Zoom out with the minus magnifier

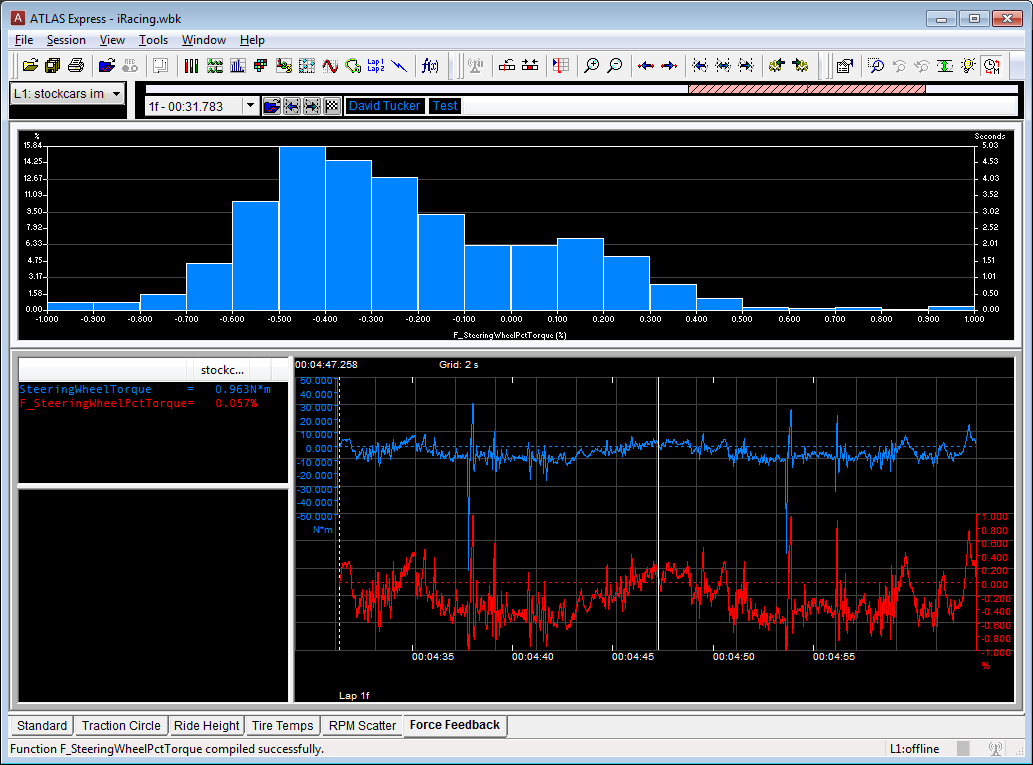click(x=615, y=65)
